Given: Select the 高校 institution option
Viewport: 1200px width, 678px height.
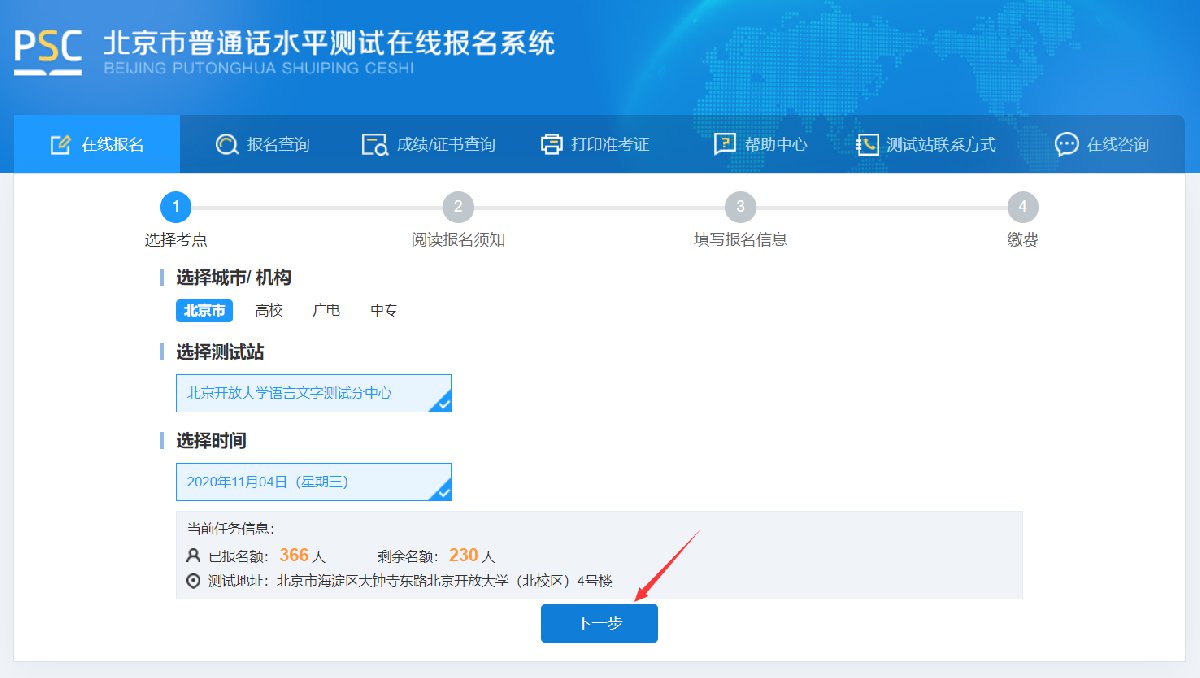Looking at the screenshot, I should [269, 311].
